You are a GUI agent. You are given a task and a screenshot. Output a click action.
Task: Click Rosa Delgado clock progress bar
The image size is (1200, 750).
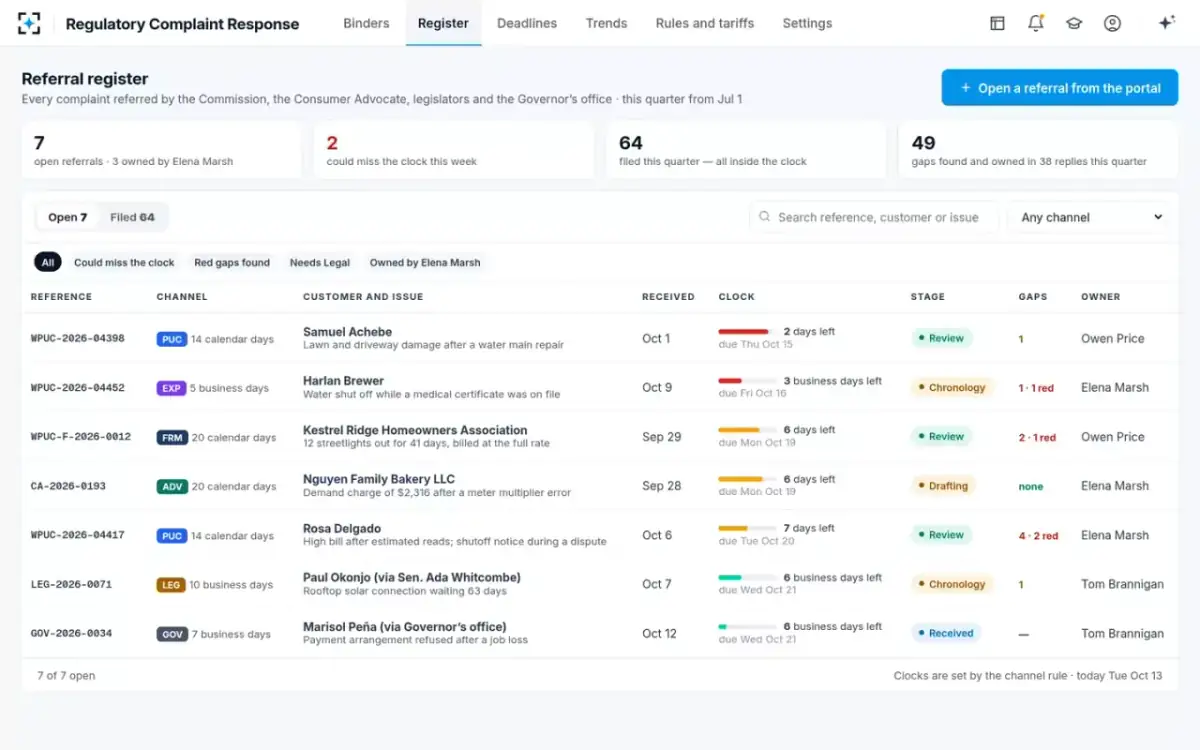(747, 529)
